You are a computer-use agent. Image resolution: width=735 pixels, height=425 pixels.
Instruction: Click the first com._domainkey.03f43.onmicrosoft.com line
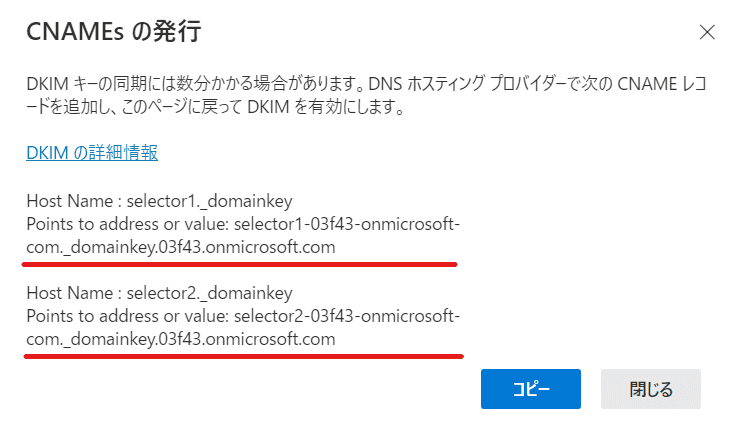[180, 245]
